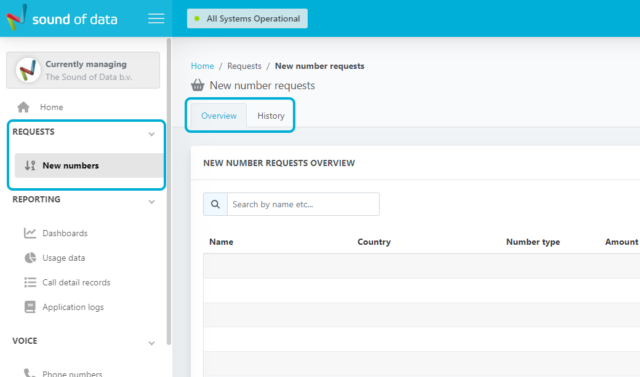Click the NEW NUMBER REQUESTS OVERVIEW heading

(279, 163)
